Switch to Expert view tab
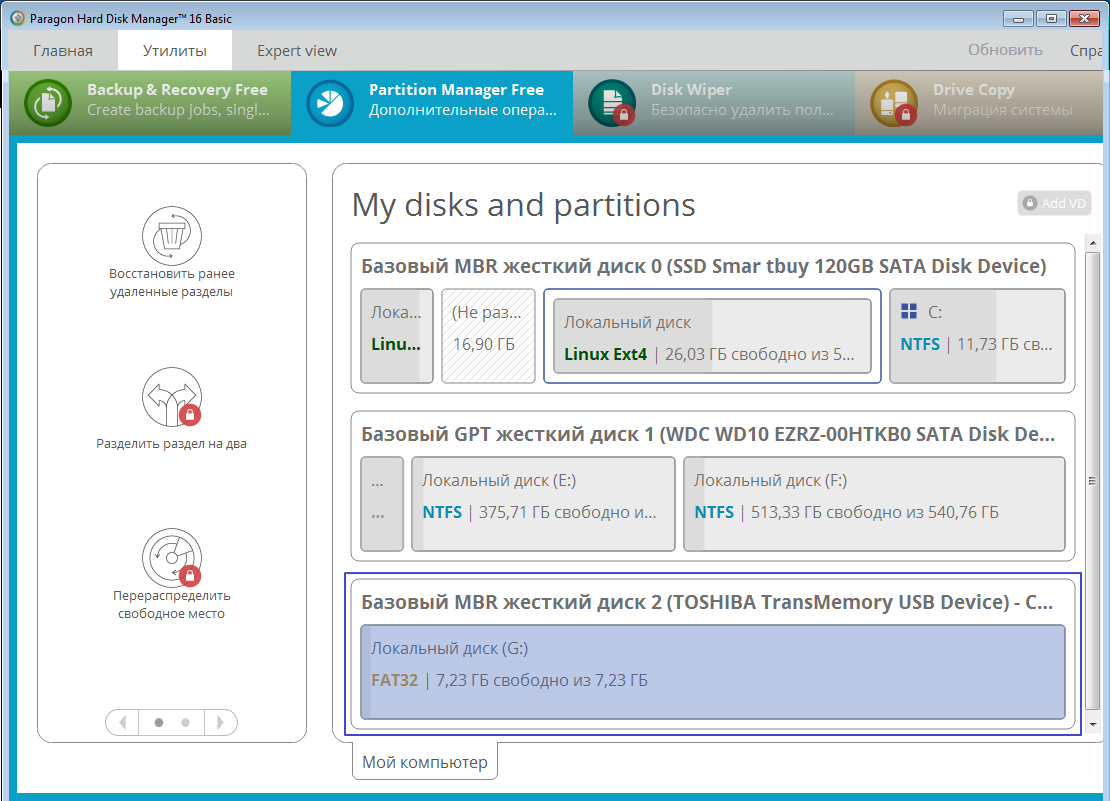Image resolution: width=1110 pixels, height=801 pixels. (296, 51)
